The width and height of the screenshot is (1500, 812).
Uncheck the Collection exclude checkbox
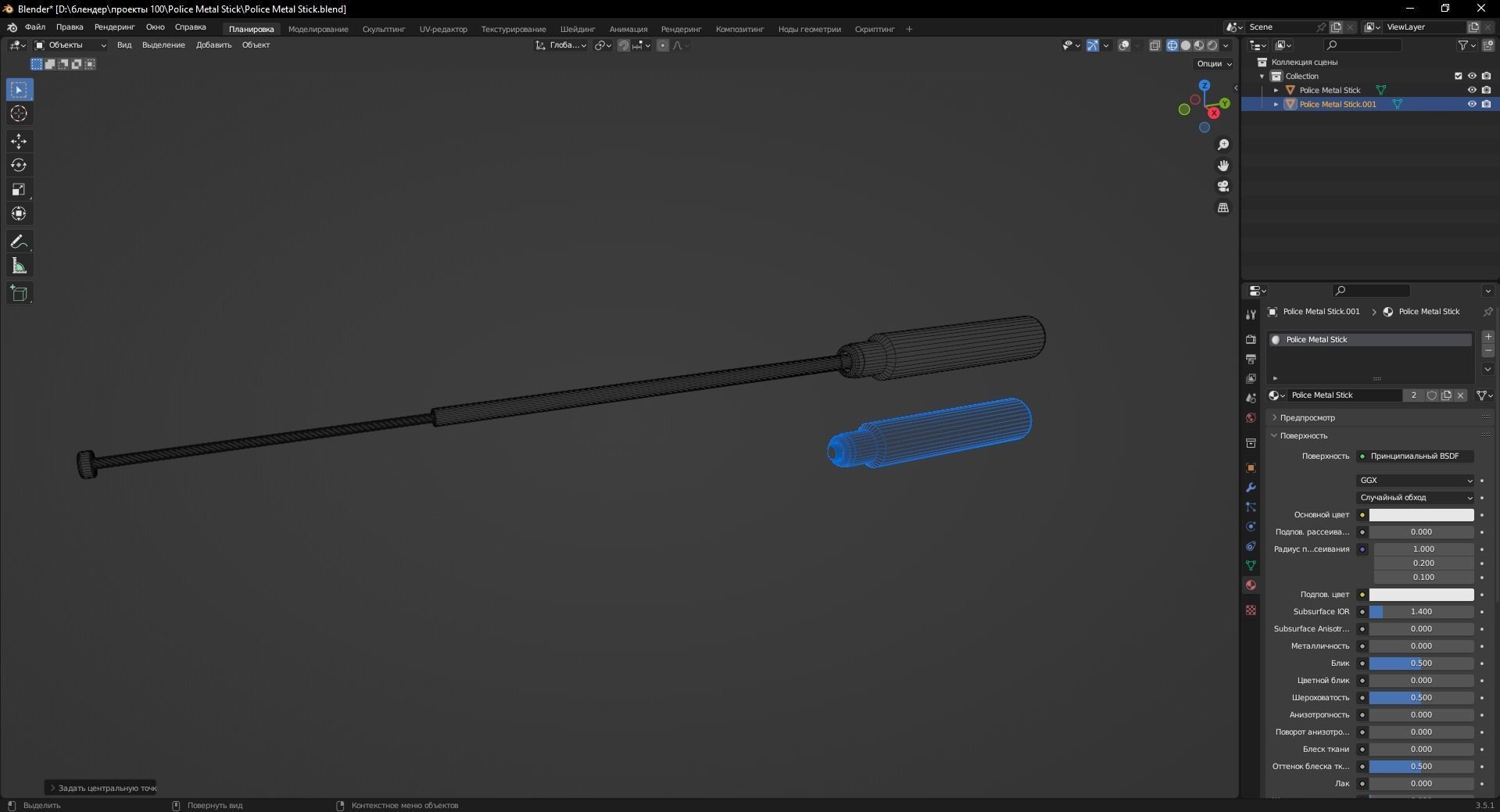[x=1458, y=76]
